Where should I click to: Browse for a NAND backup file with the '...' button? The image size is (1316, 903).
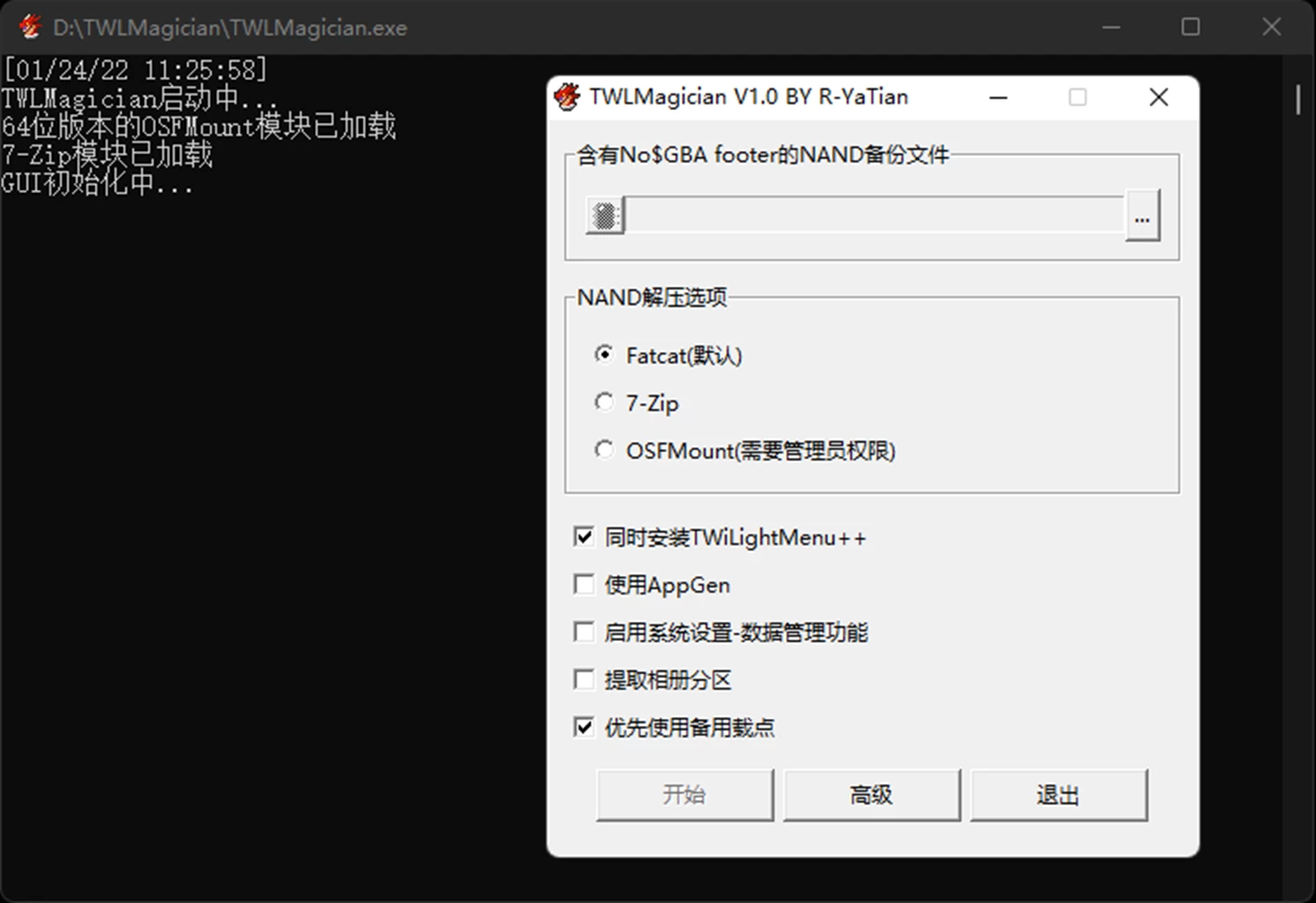(1142, 215)
